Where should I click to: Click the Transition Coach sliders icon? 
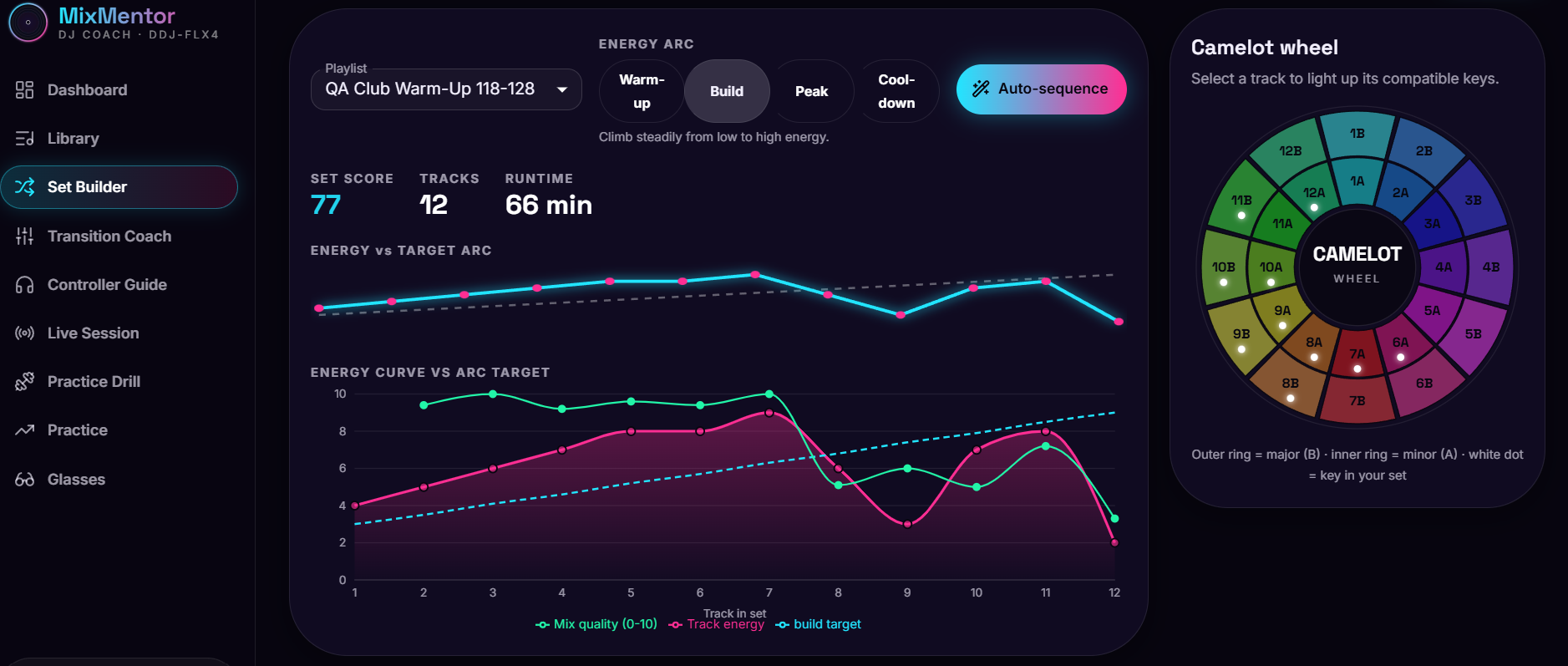click(24, 236)
